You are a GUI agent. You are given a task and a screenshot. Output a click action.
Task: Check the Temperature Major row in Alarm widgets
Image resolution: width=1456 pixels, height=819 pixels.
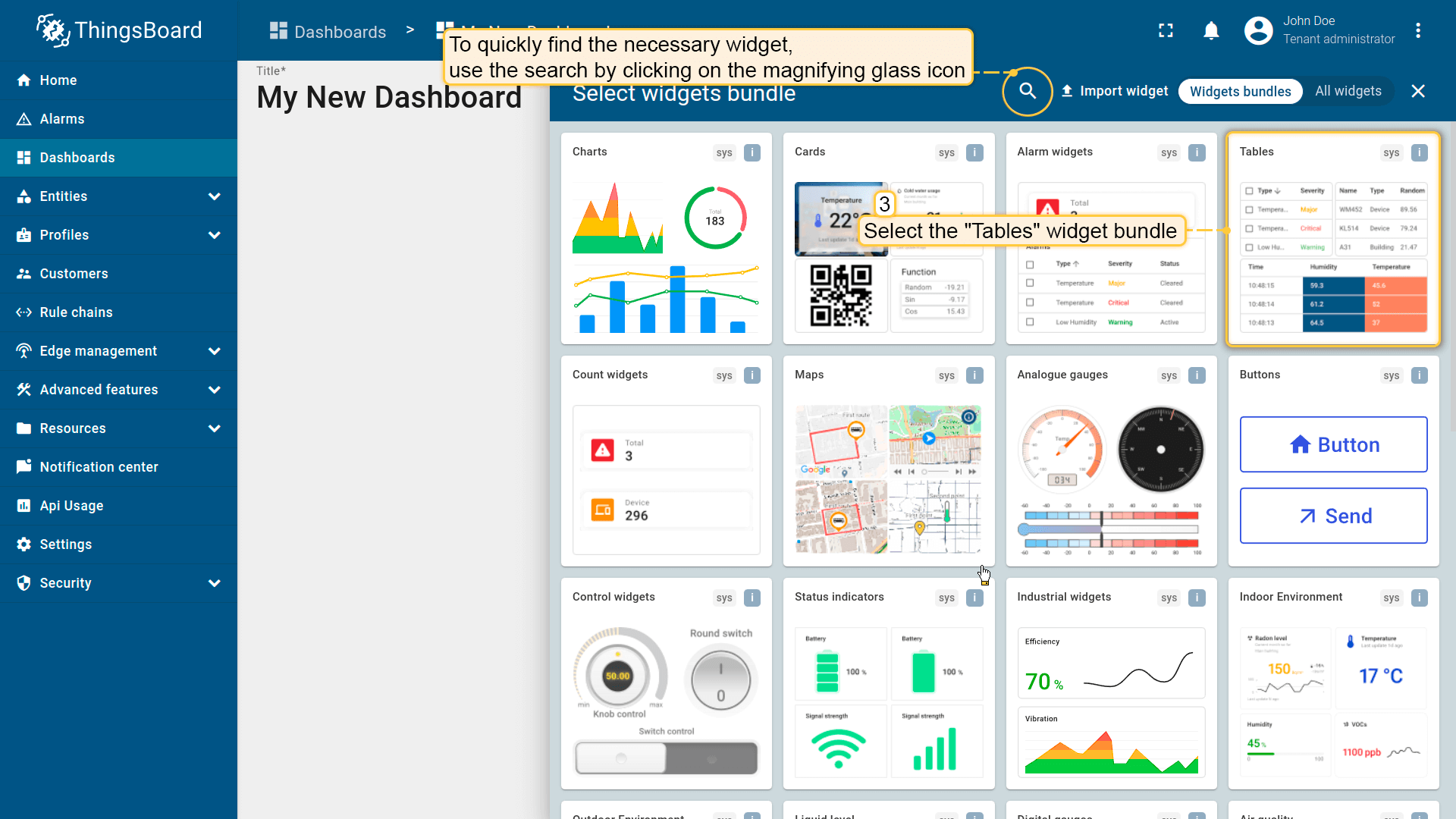click(1029, 283)
